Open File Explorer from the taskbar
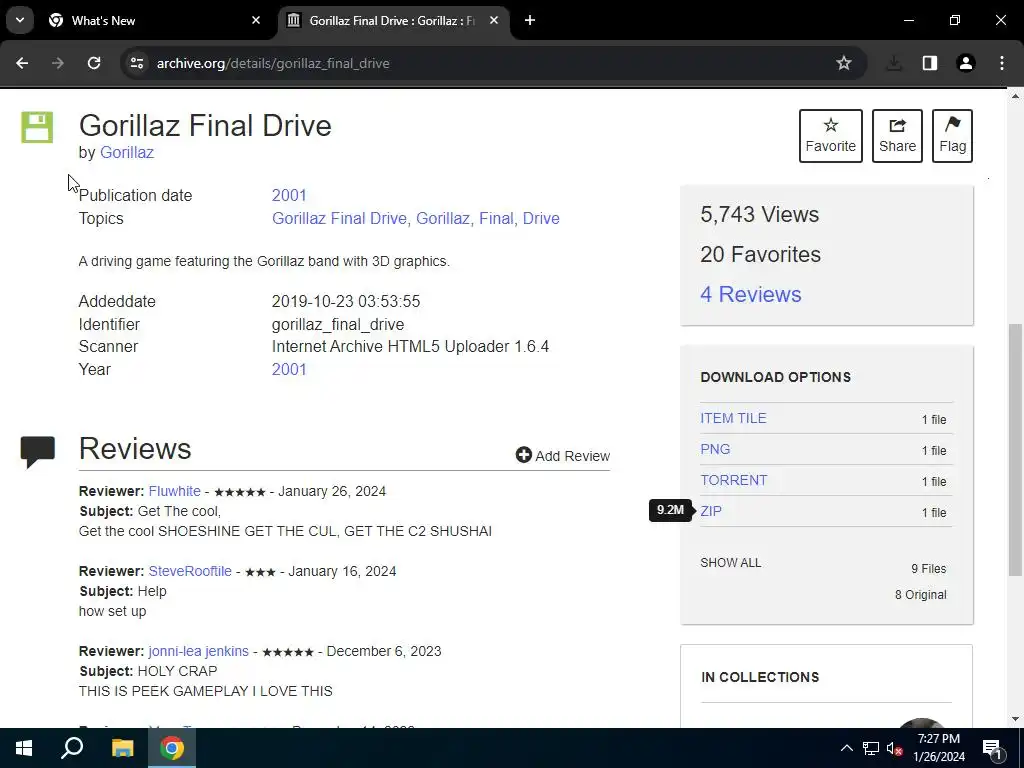Viewport: 1024px width, 768px height. click(x=122, y=748)
